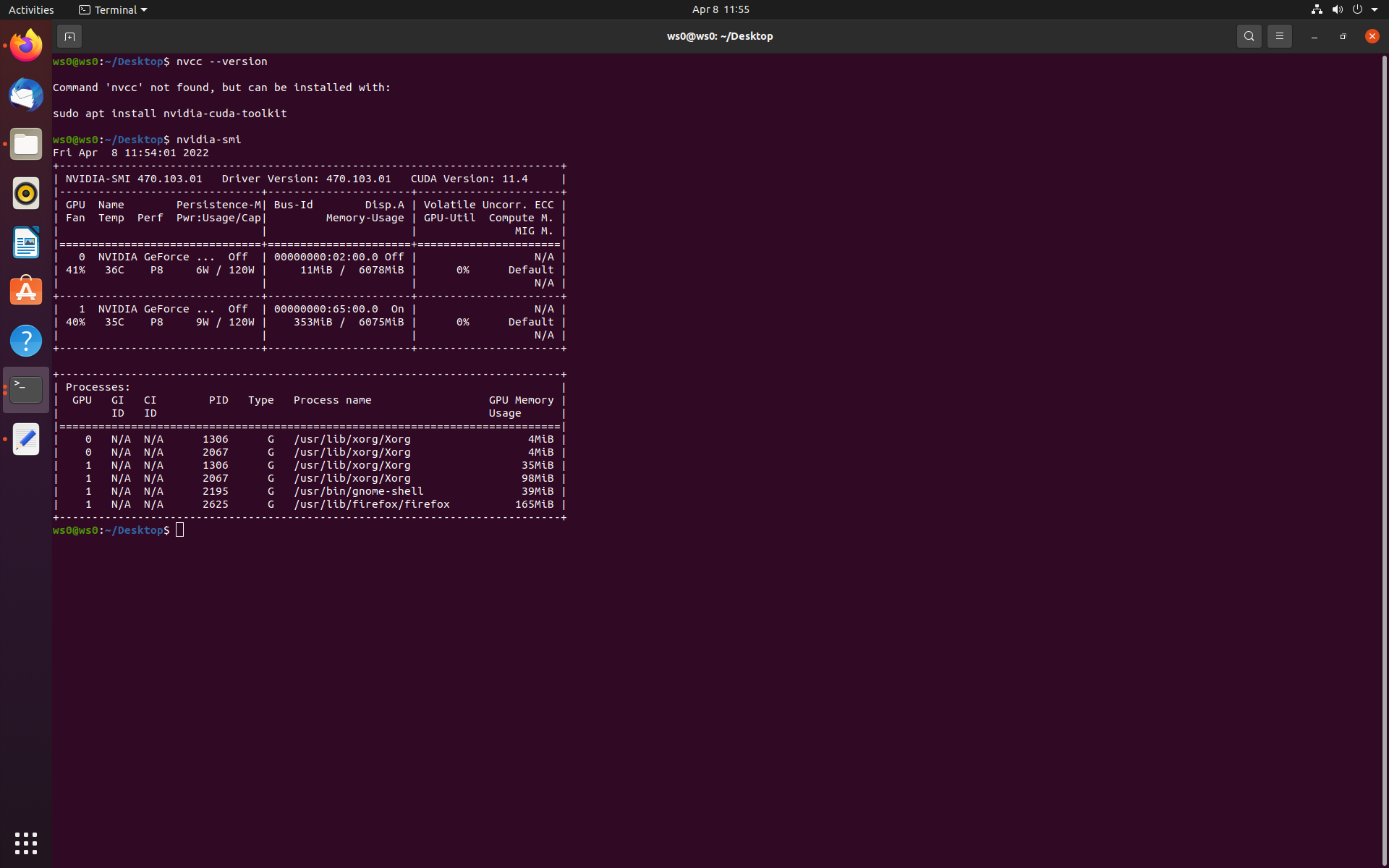Open LibreOffice Writer from dock
Viewport: 1389px width, 868px height.
(26, 242)
